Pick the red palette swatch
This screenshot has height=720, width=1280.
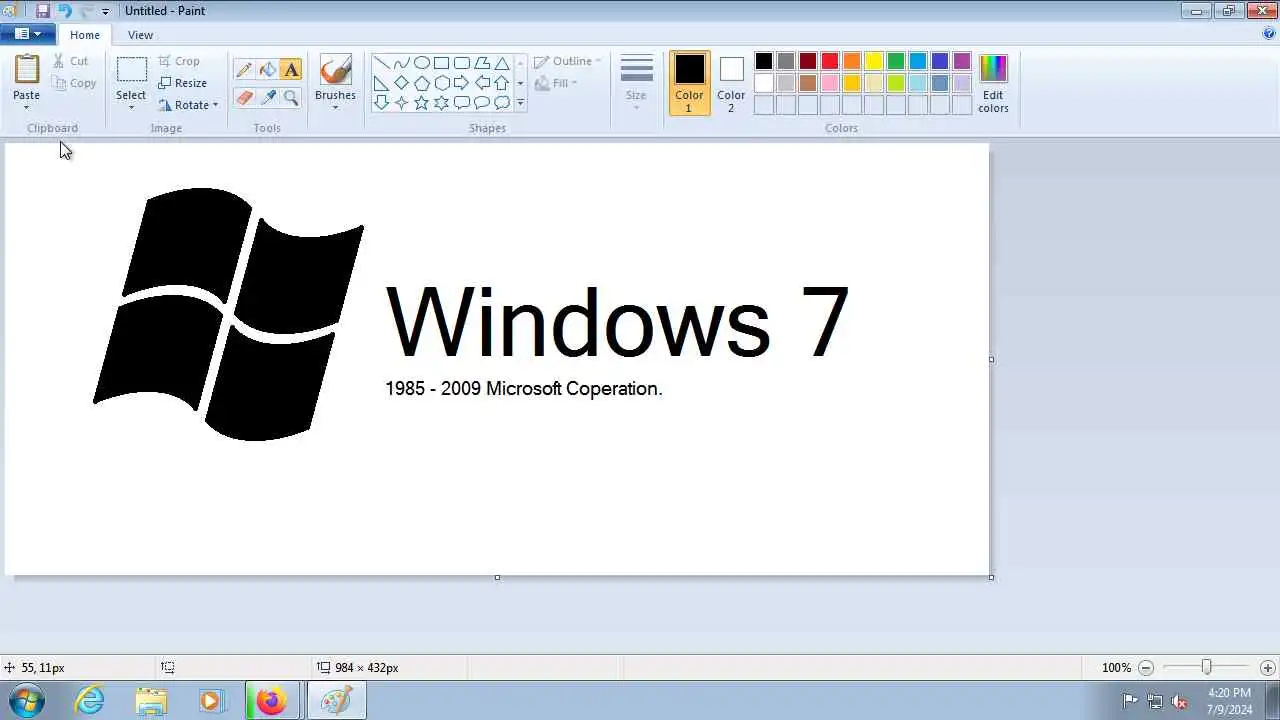tap(830, 61)
